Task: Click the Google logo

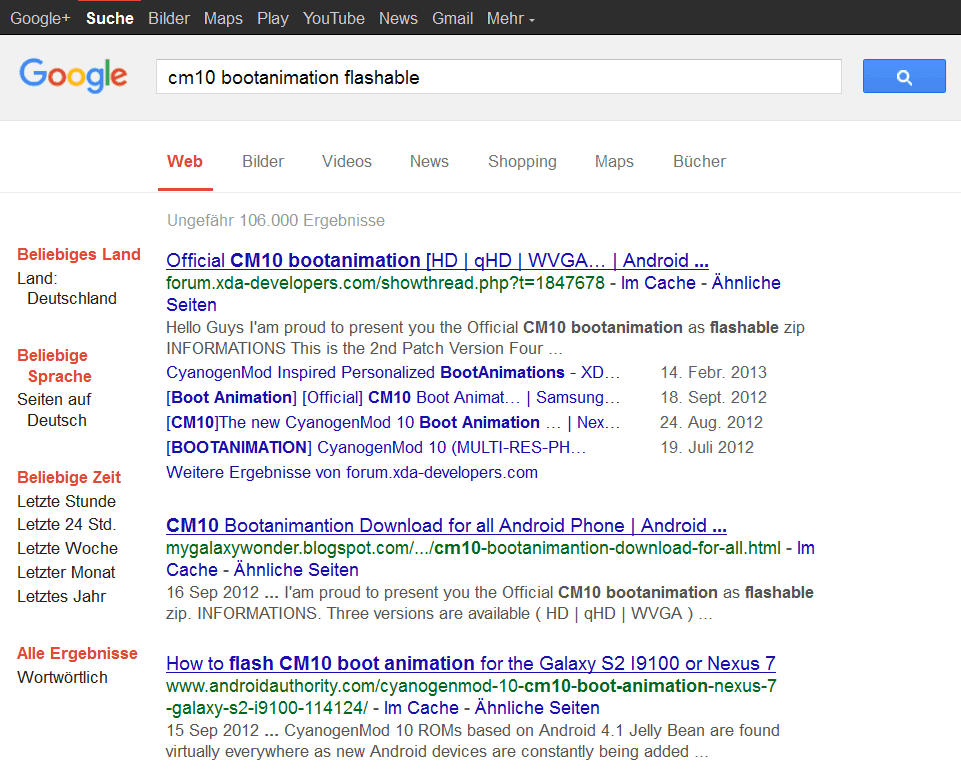Action: tap(74, 76)
